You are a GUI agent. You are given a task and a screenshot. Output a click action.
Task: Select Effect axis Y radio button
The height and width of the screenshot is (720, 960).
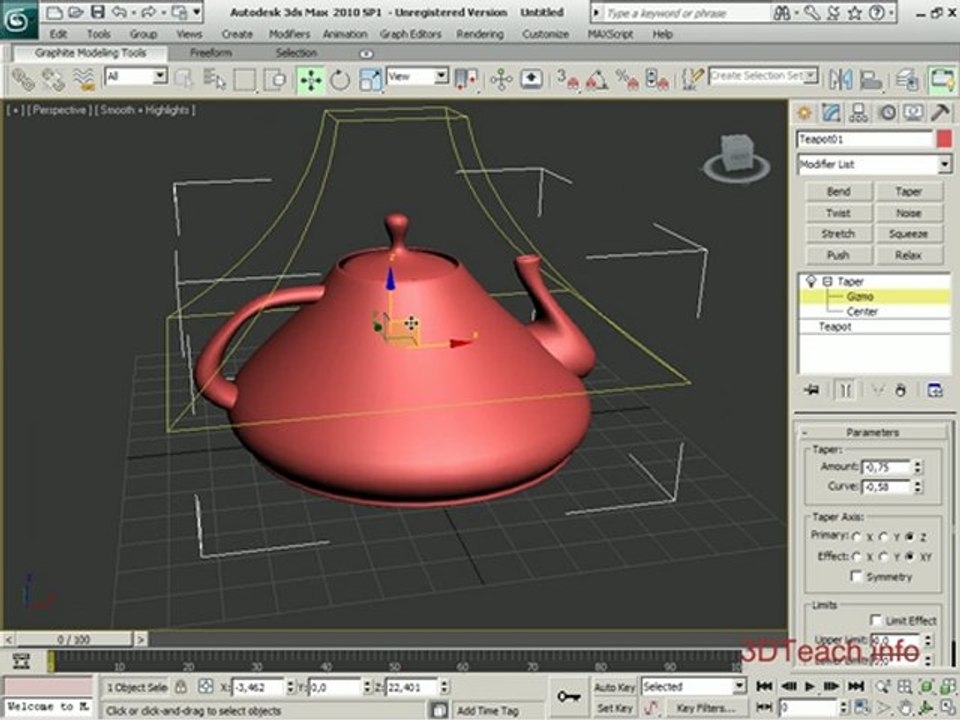(883, 557)
